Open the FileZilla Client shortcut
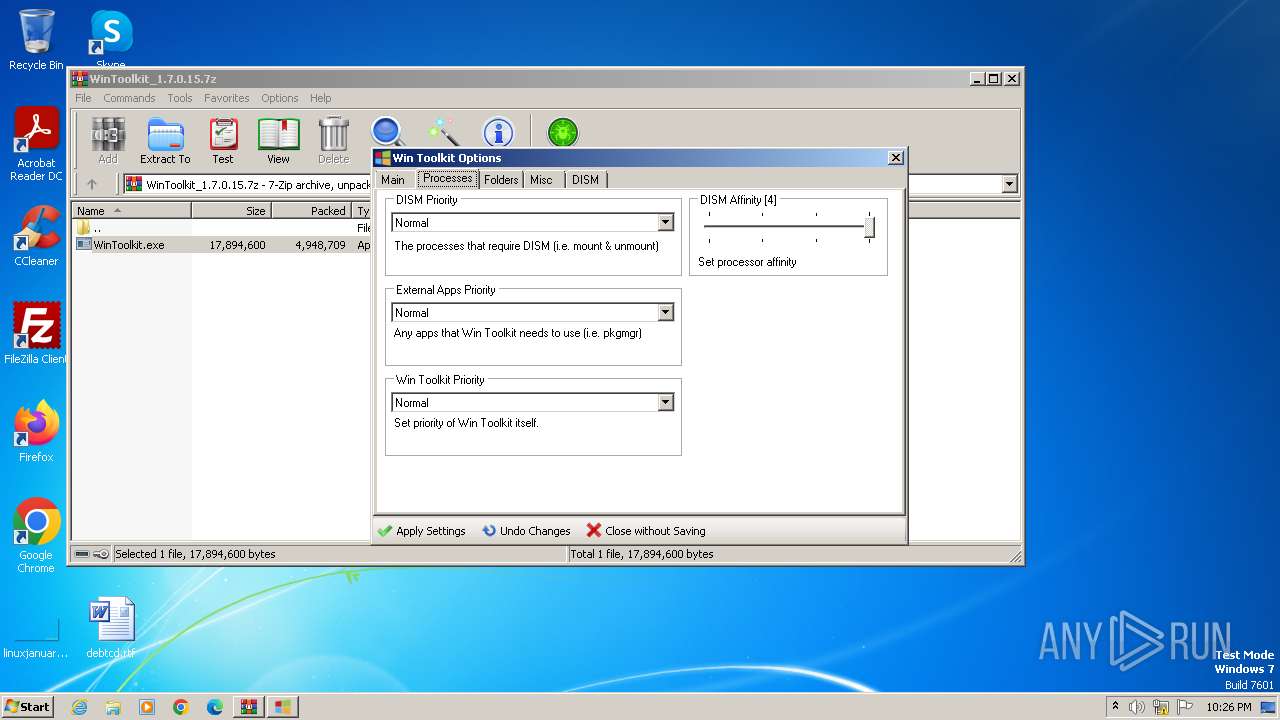1280x720 pixels. pos(36,334)
